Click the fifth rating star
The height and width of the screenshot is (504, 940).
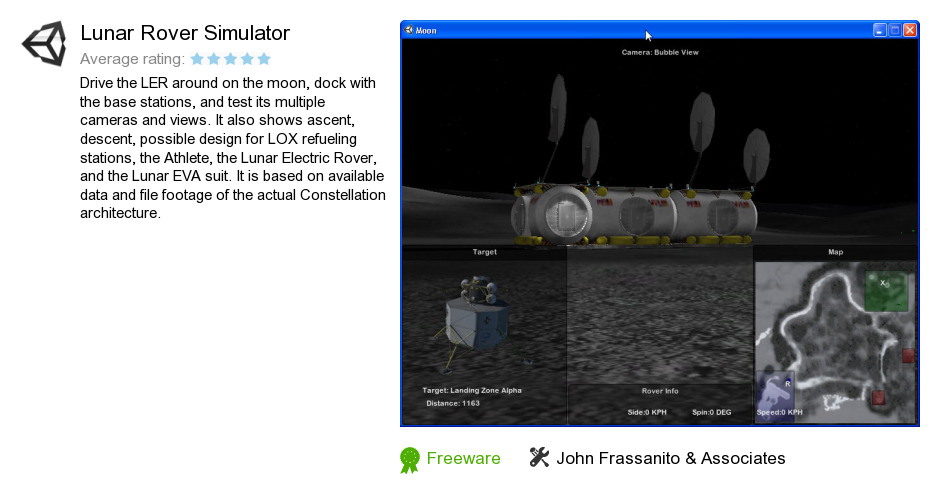(264, 59)
